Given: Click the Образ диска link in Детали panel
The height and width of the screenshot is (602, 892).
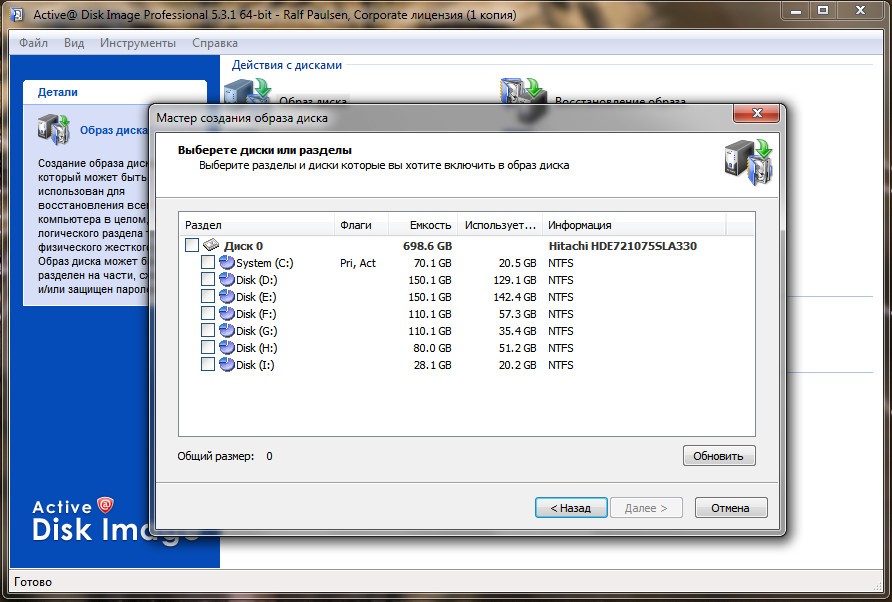Looking at the screenshot, I should click(x=114, y=130).
